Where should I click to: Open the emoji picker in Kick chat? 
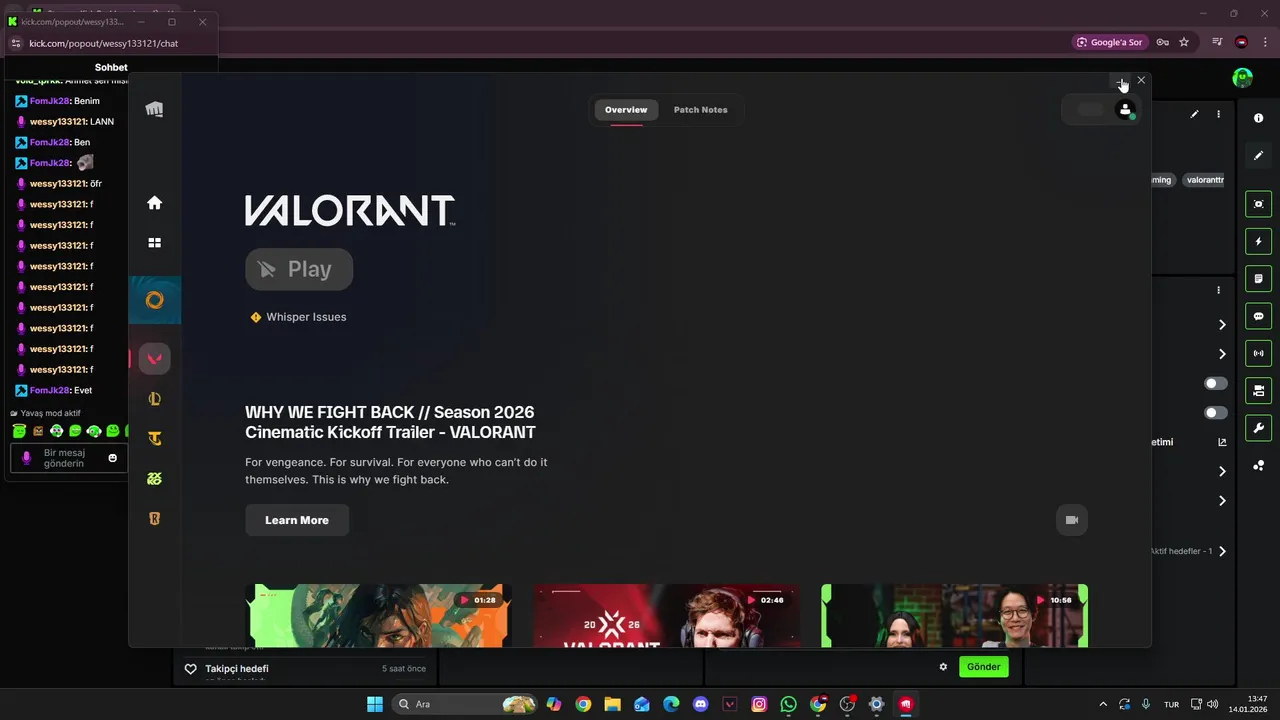pyautogui.click(x=112, y=458)
